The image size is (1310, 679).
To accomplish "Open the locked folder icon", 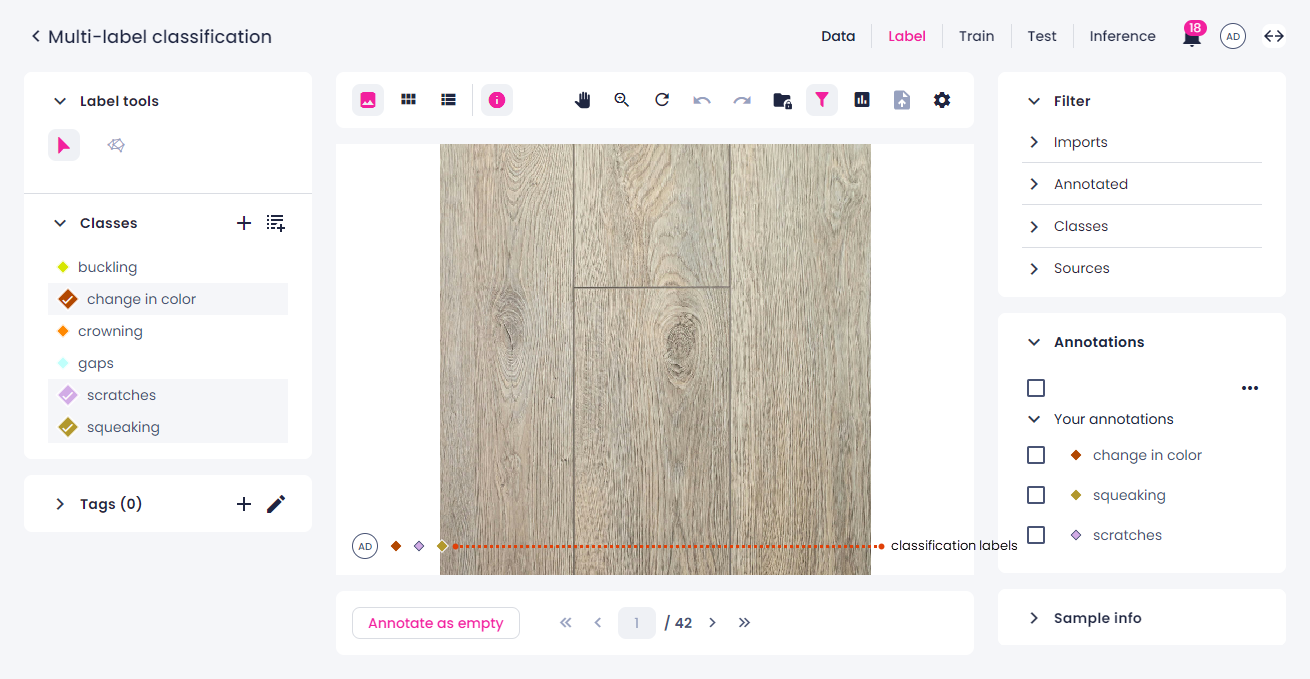I will 782,100.
